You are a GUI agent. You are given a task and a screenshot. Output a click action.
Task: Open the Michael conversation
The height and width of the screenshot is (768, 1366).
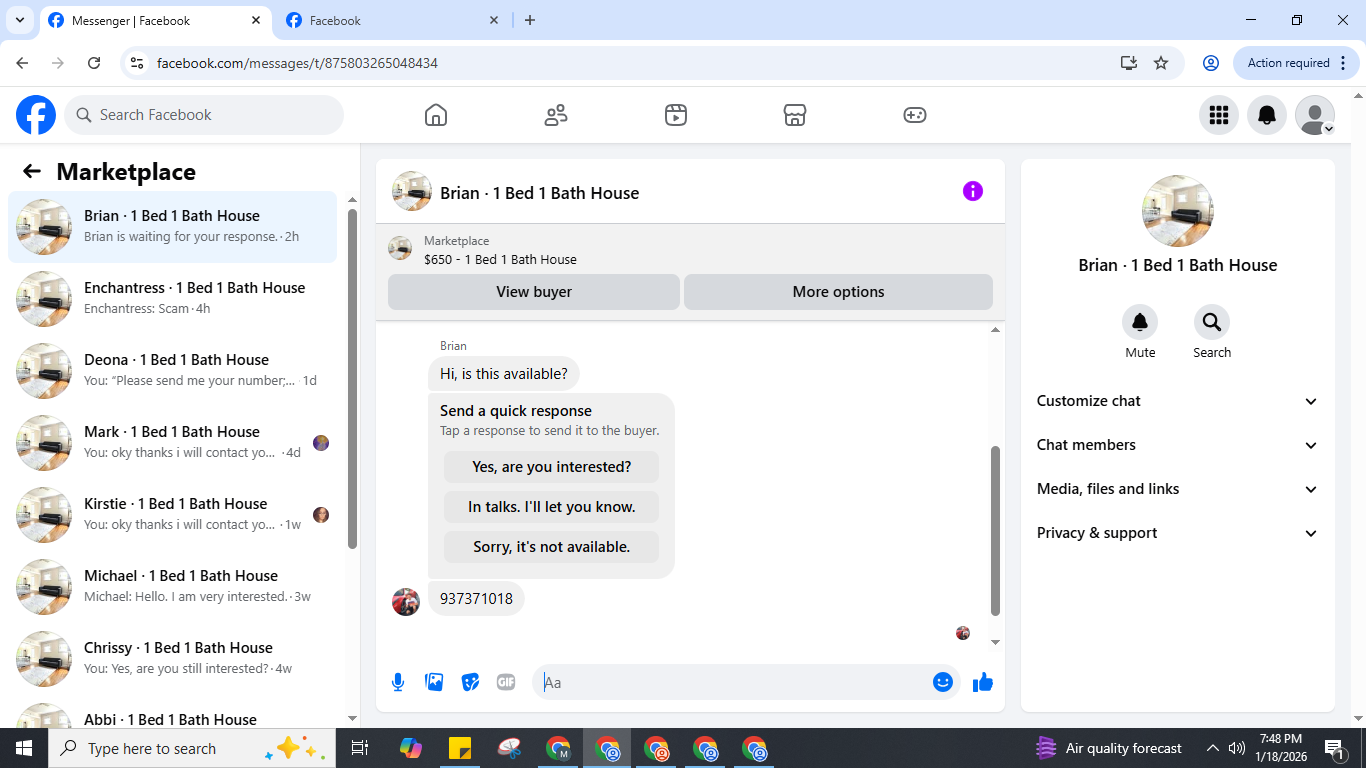tap(173, 587)
